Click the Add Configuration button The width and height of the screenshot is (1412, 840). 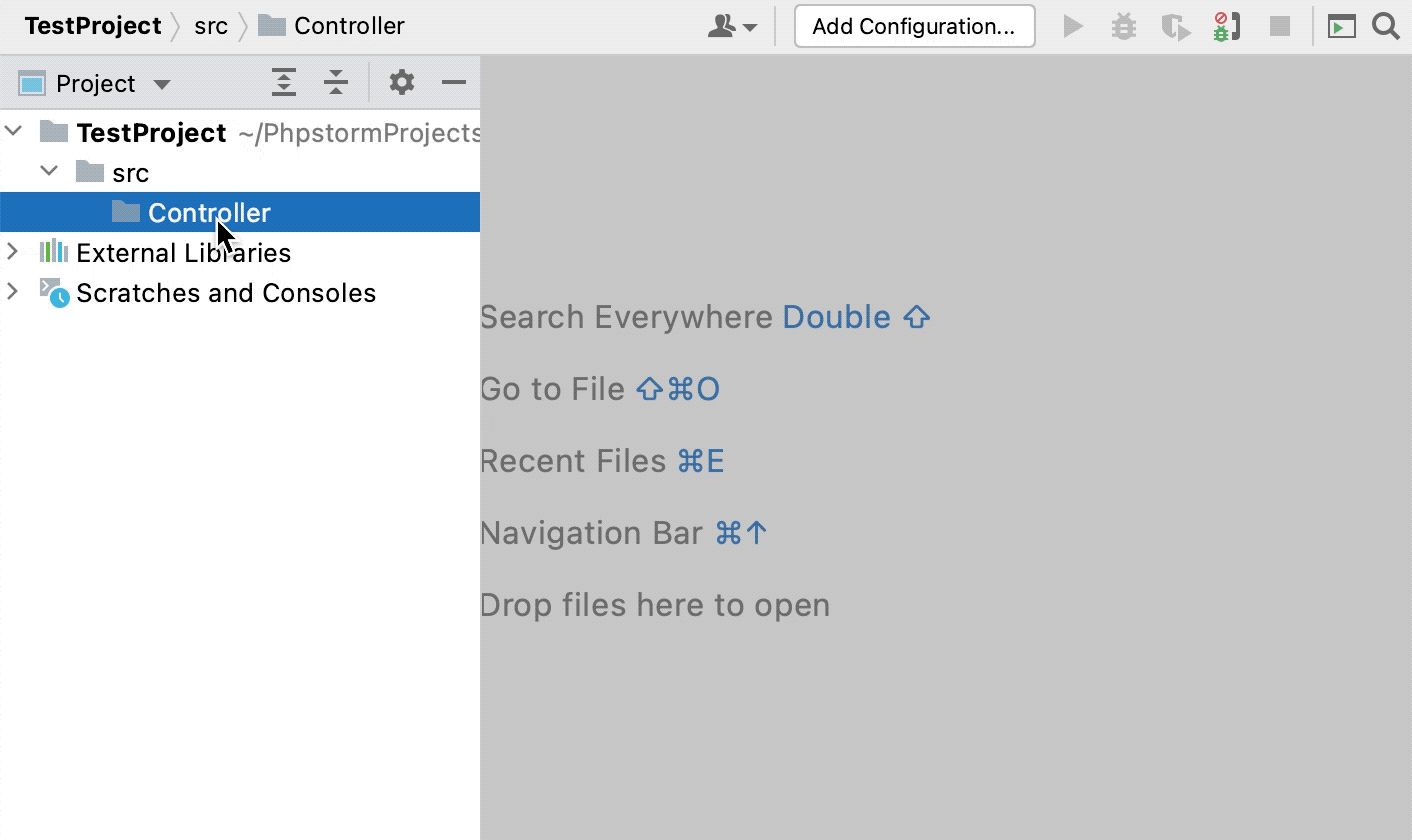click(913, 26)
